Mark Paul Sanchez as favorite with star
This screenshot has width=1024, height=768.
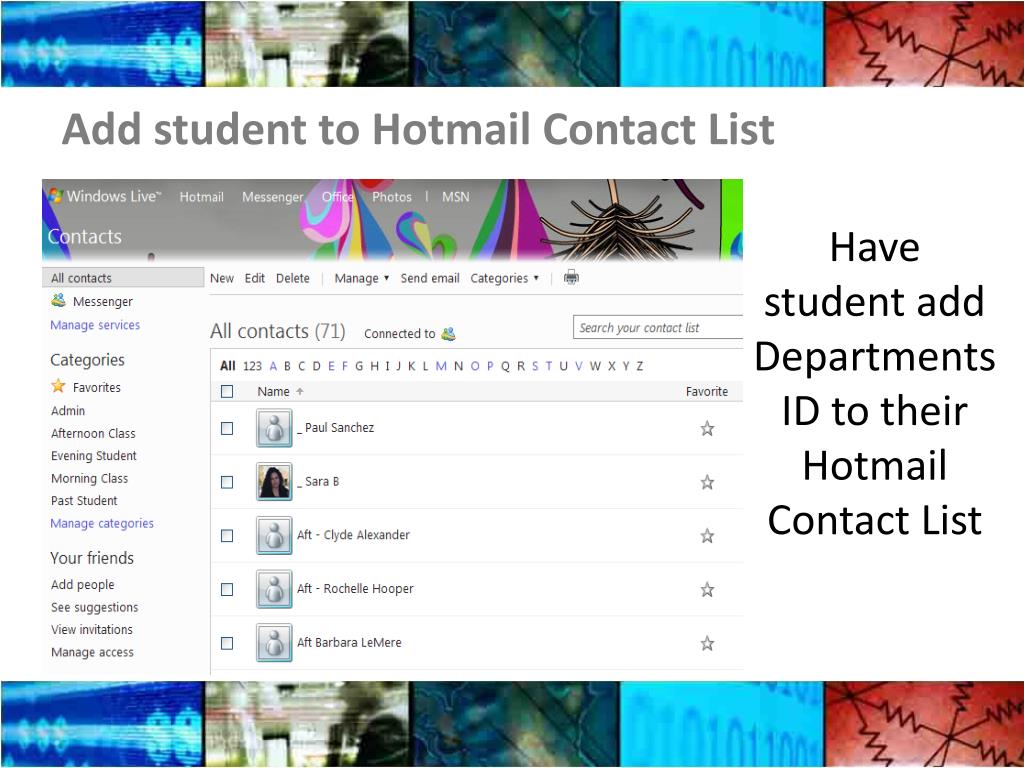[x=707, y=428]
